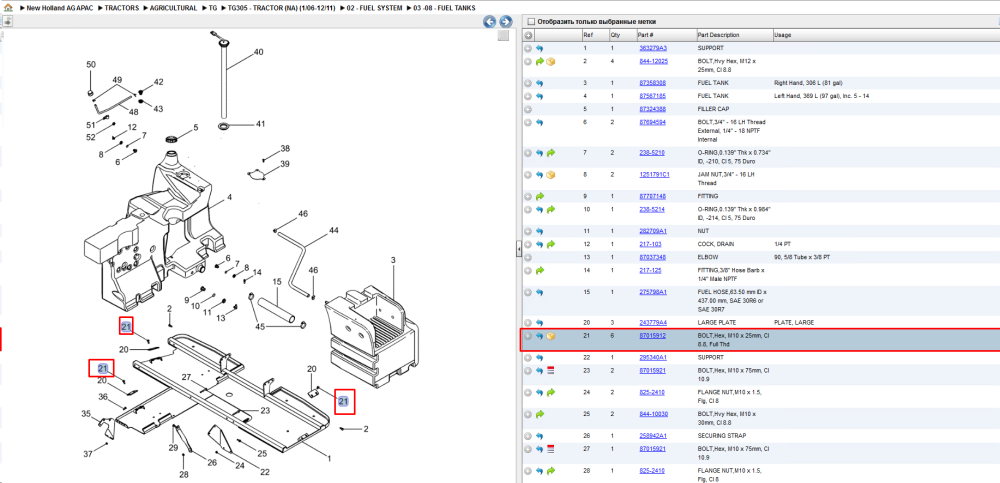The image size is (1000, 483).
Task: Click package box icon for JAM NUT 1251791C1
Action: 550,174
